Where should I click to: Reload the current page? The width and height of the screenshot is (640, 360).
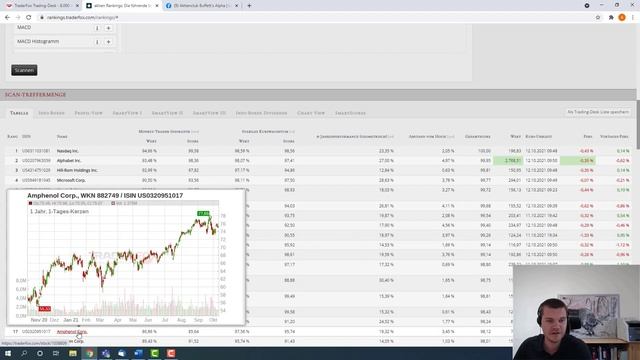point(29,18)
